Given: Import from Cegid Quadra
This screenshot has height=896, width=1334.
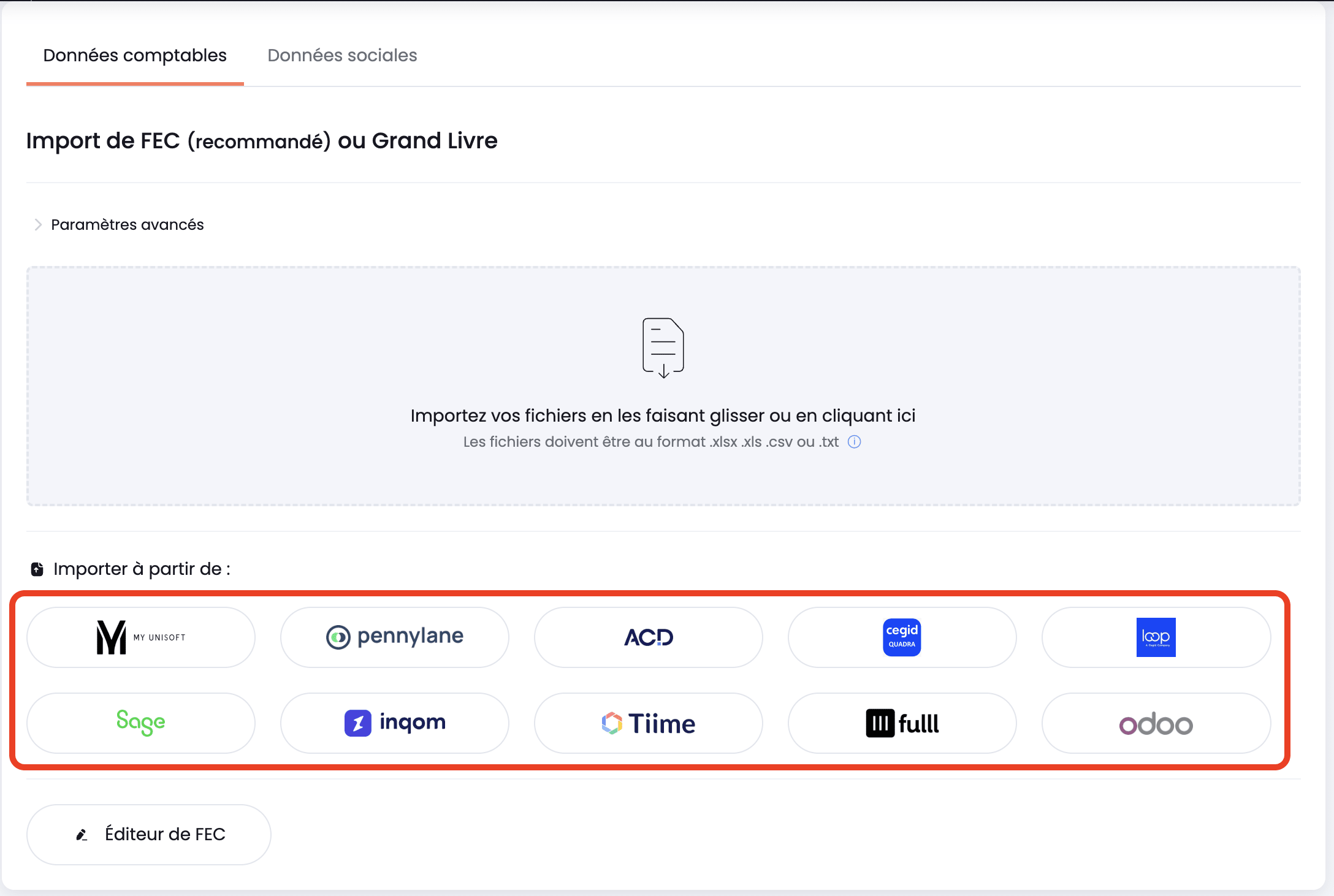Looking at the screenshot, I should point(902,637).
